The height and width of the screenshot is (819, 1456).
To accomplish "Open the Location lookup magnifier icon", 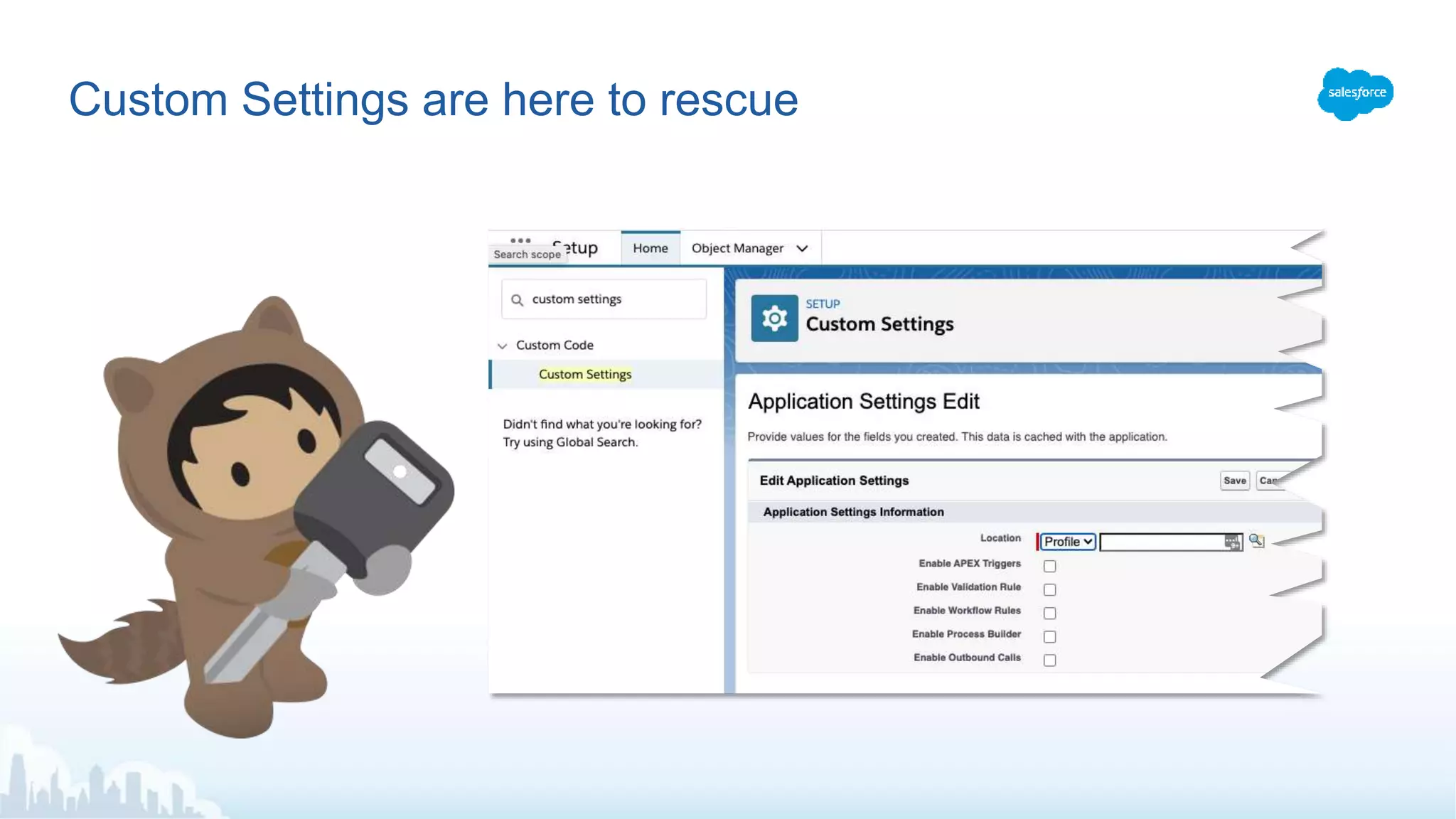I will coord(1257,541).
